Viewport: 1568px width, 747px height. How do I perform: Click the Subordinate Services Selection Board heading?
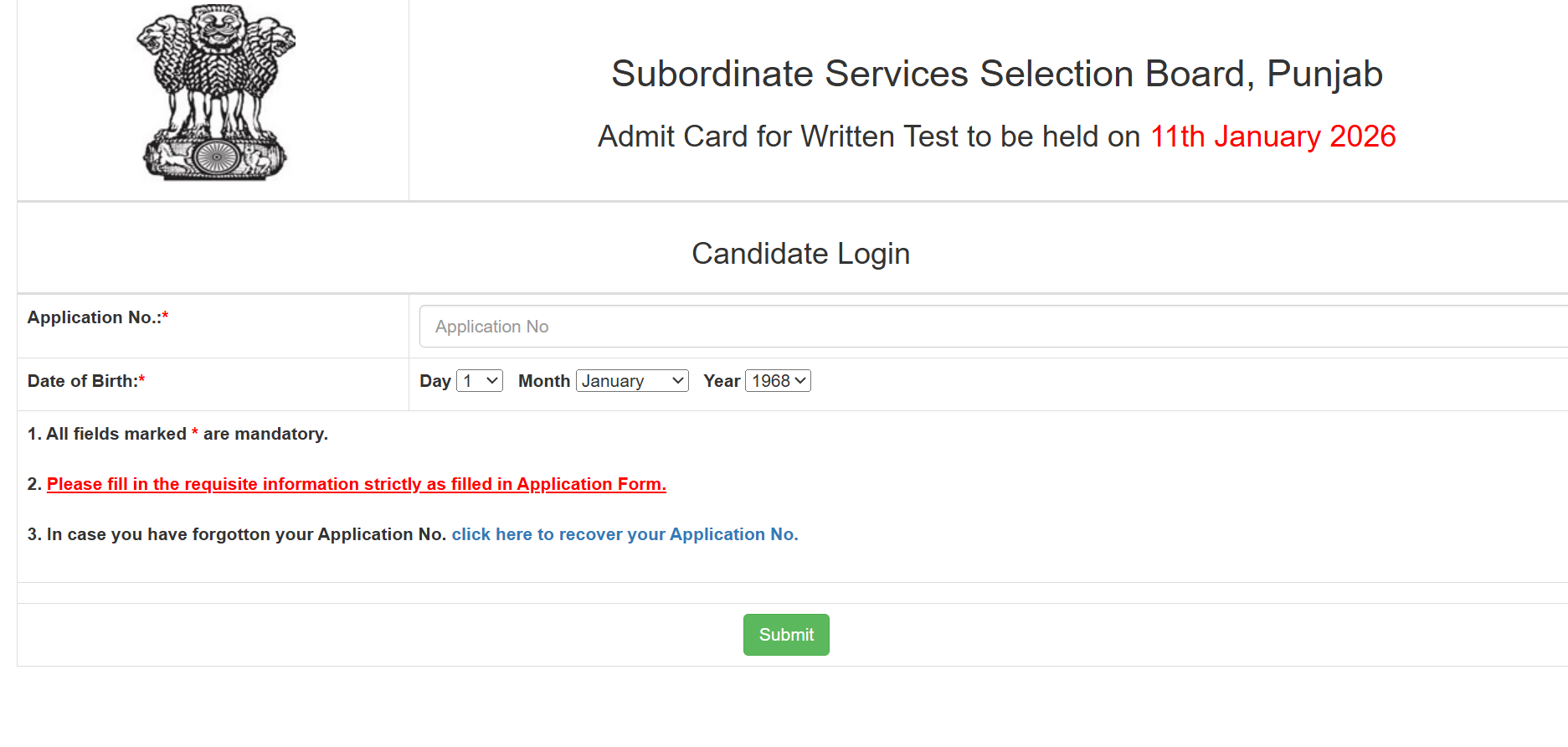tap(996, 74)
